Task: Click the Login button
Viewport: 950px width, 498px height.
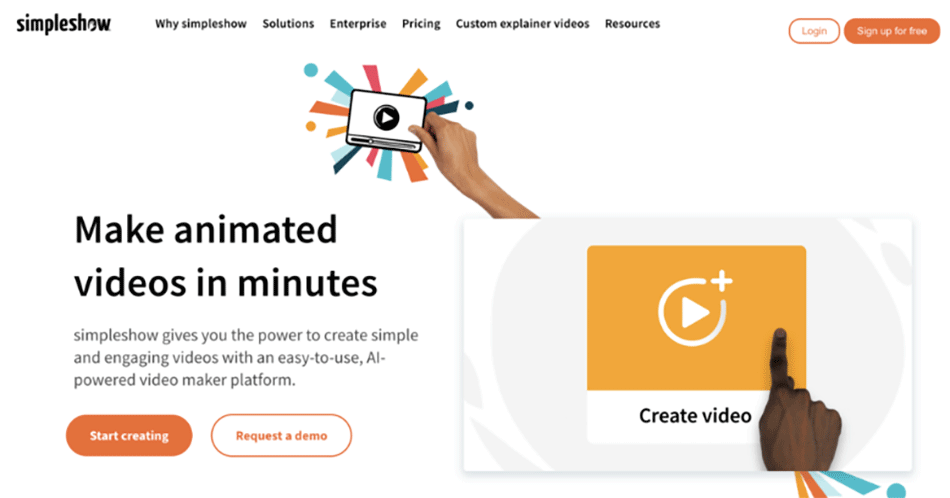Action: click(x=814, y=31)
